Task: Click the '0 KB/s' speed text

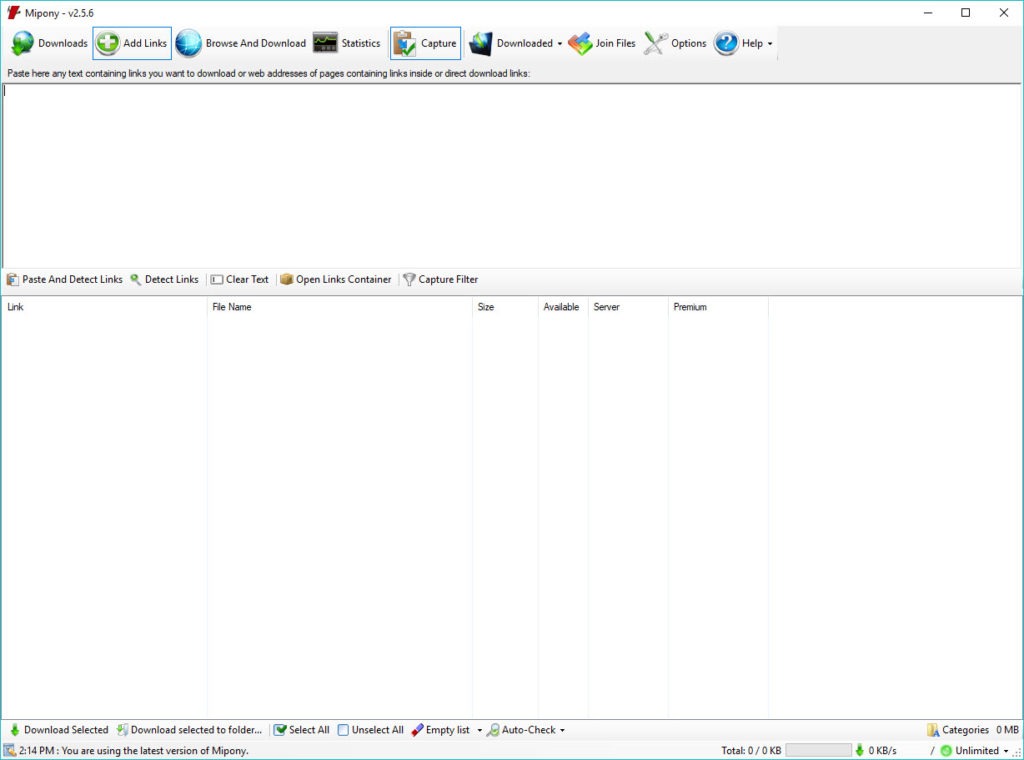Action: pos(882,751)
